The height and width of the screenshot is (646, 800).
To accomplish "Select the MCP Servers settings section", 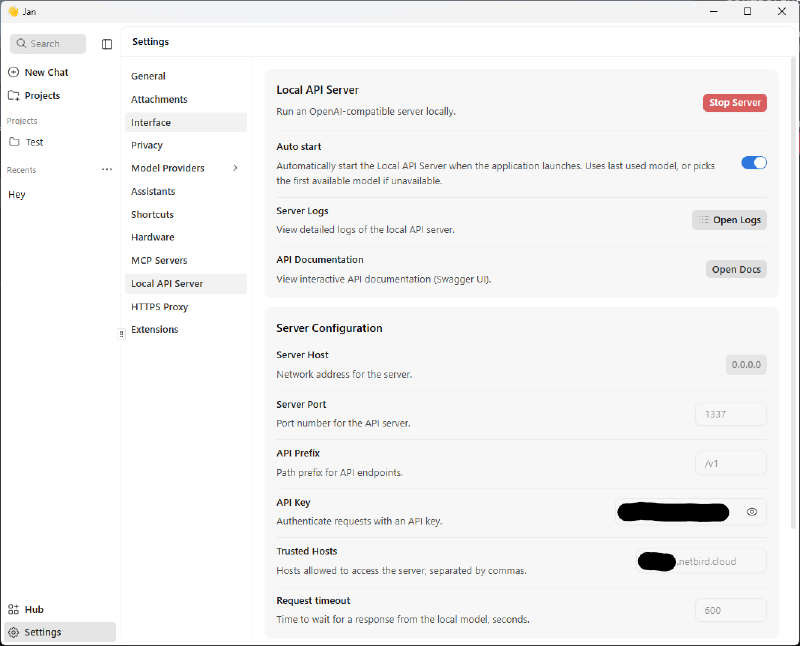I will click(159, 261).
